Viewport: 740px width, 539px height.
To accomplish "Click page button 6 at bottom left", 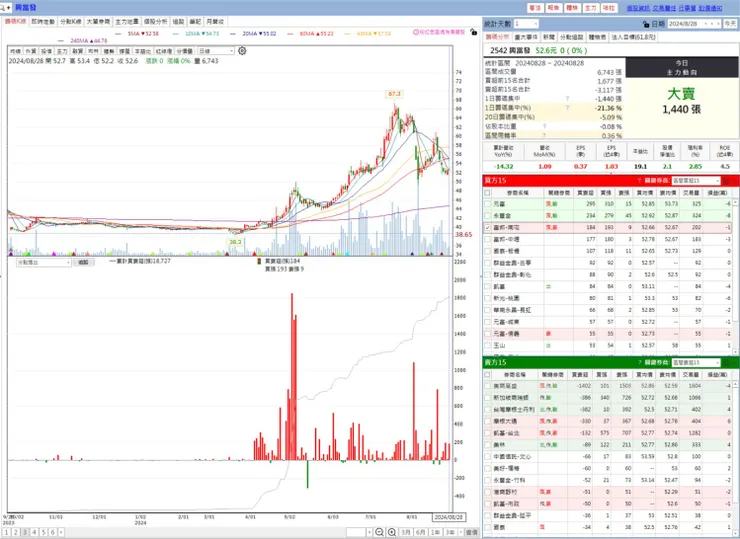I will tap(52, 532).
